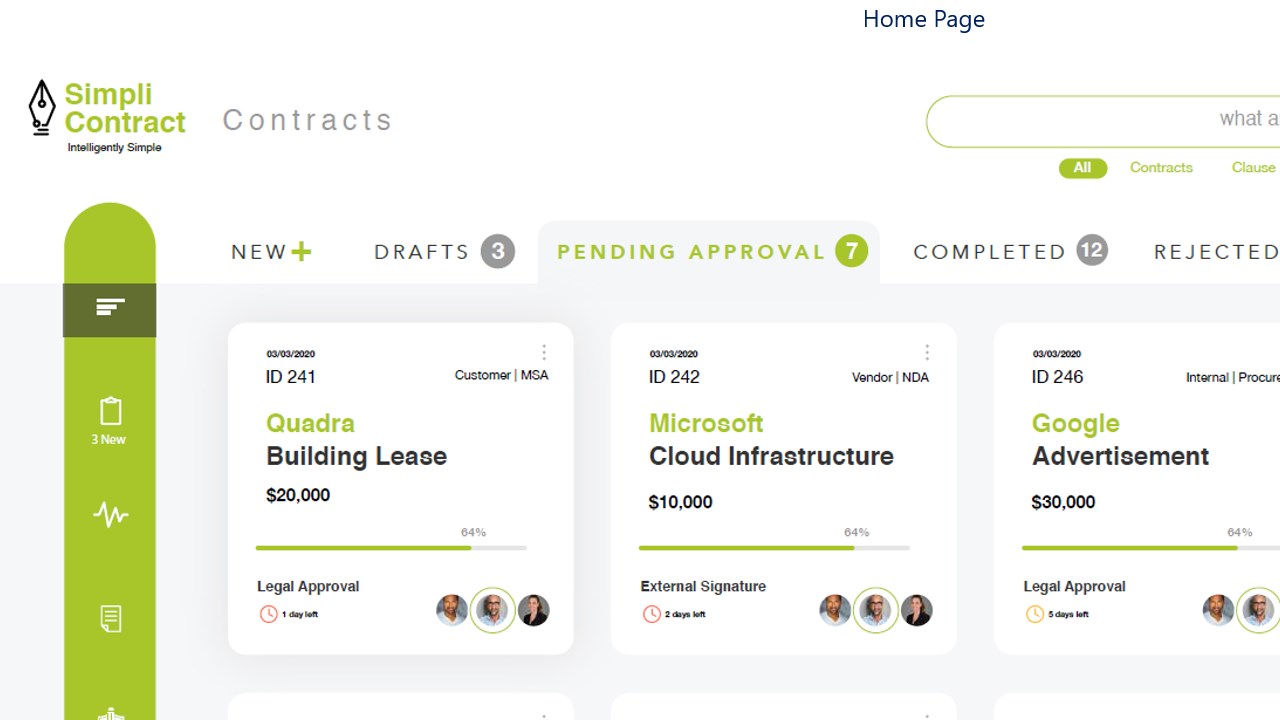The height and width of the screenshot is (720, 1280).
Task: Select the woman avatar on Microsoft card
Action: tap(916, 610)
